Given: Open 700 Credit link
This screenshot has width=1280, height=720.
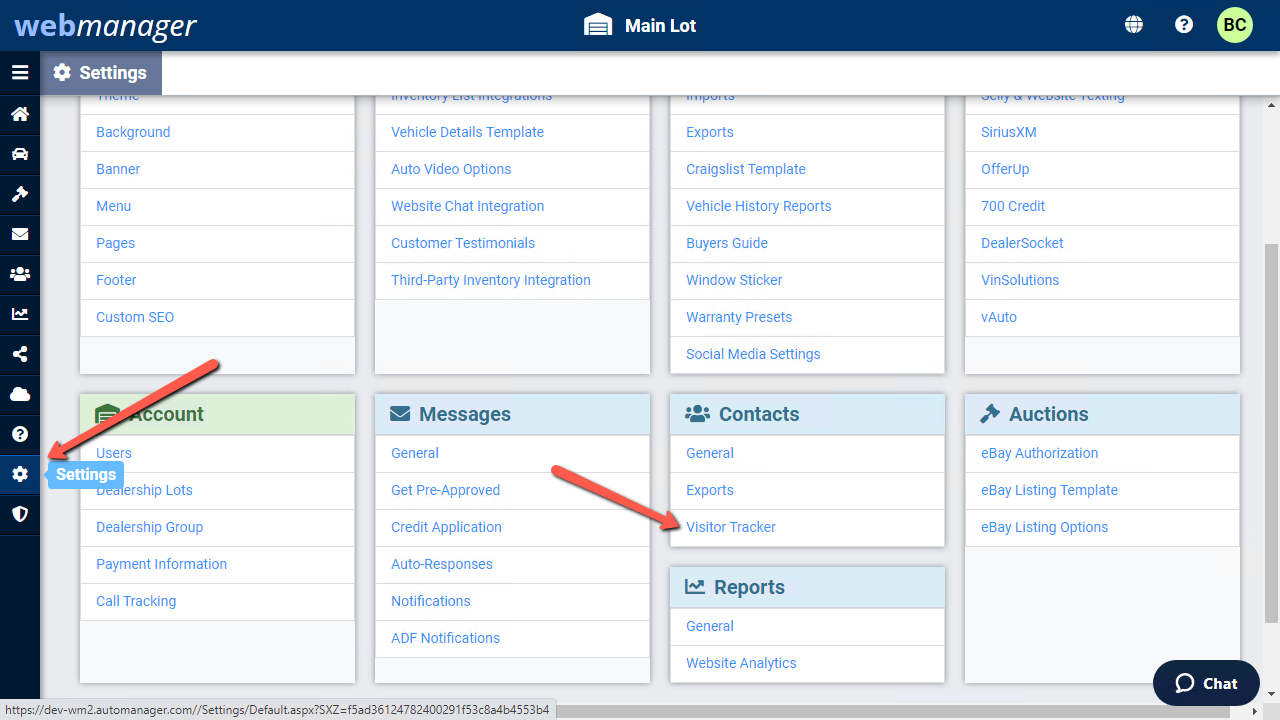Looking at the screenshot, I should click(1013, 206).
